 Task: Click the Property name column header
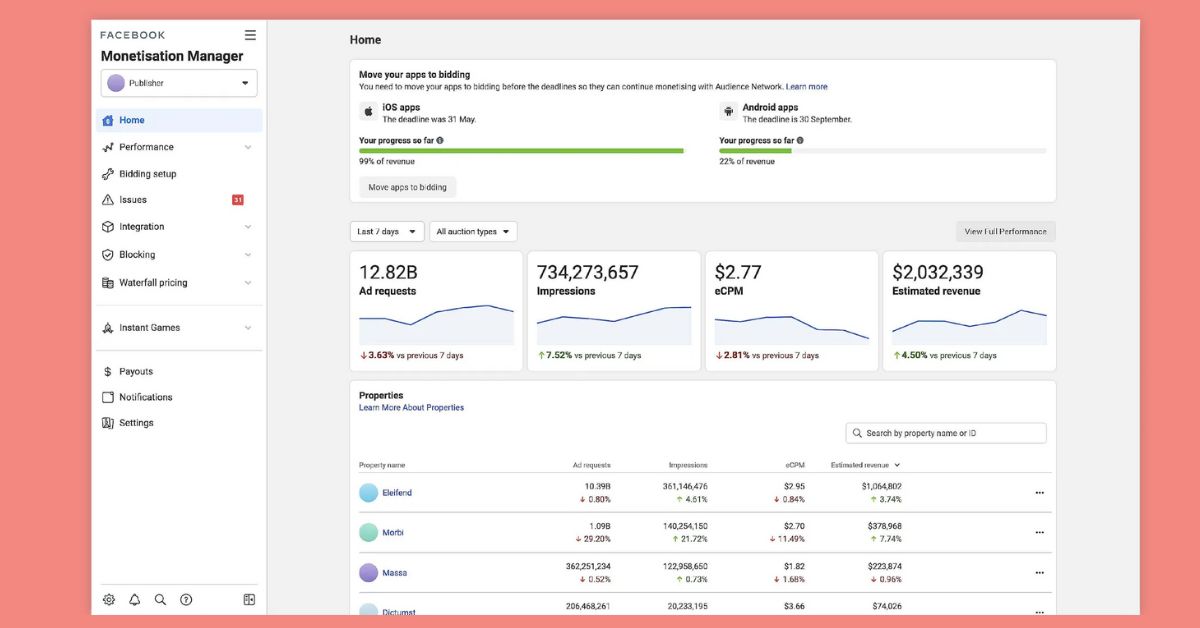pos(382,465)
